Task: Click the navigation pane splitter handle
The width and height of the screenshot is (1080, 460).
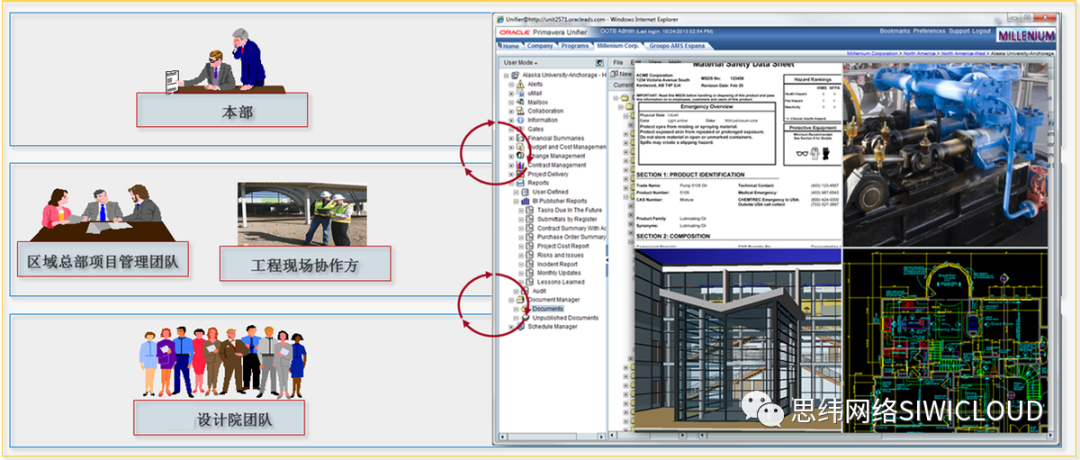Action: click(608, 258)
